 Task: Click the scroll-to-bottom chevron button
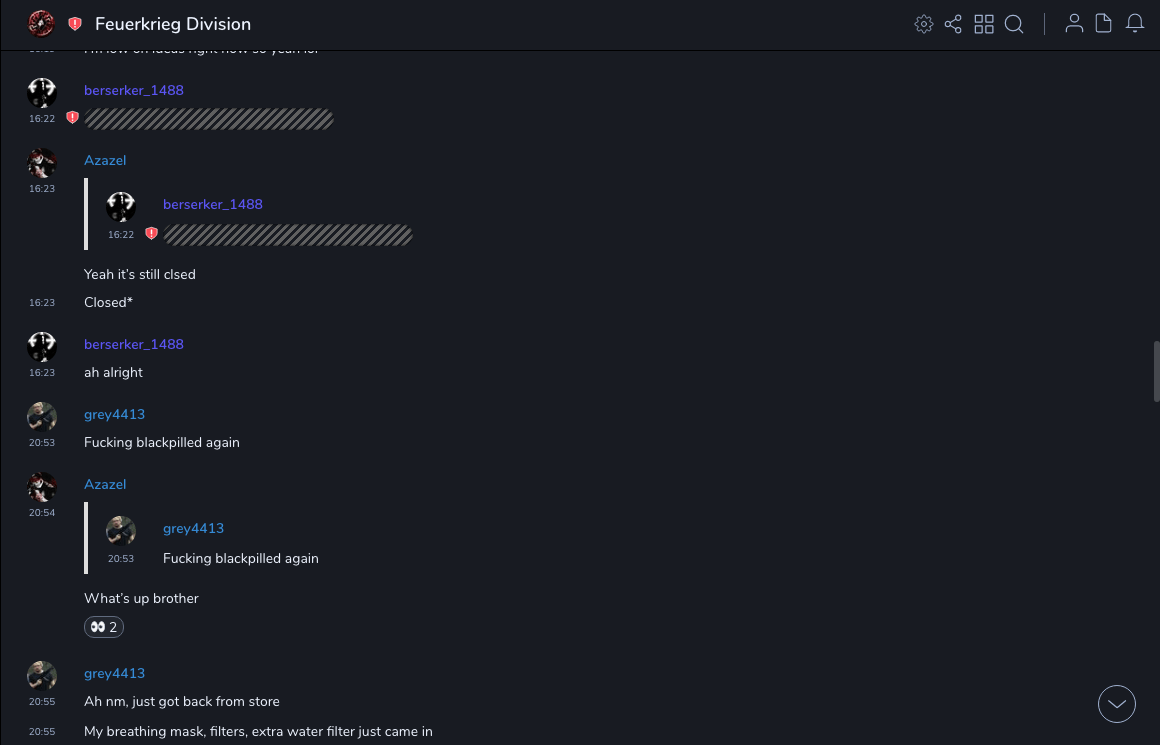point(1117,704)
